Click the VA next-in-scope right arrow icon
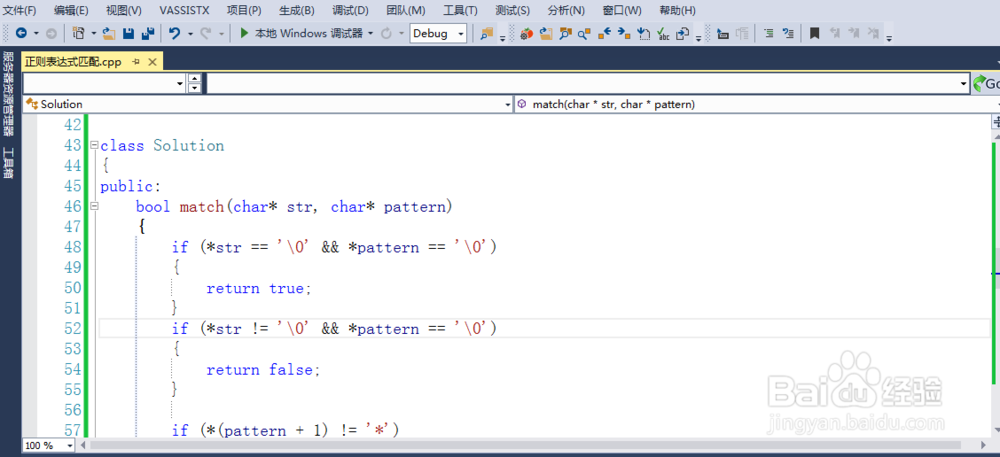This screenshot has height=457, width=1000. 624,34
